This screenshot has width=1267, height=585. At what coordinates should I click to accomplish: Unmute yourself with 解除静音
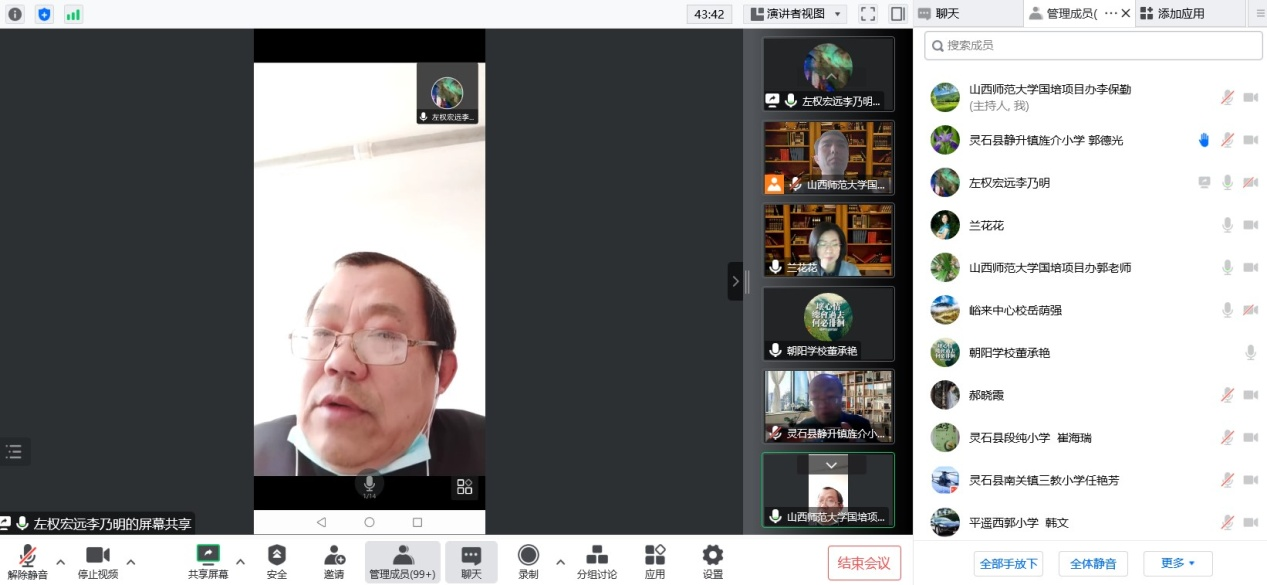point(27,562)
